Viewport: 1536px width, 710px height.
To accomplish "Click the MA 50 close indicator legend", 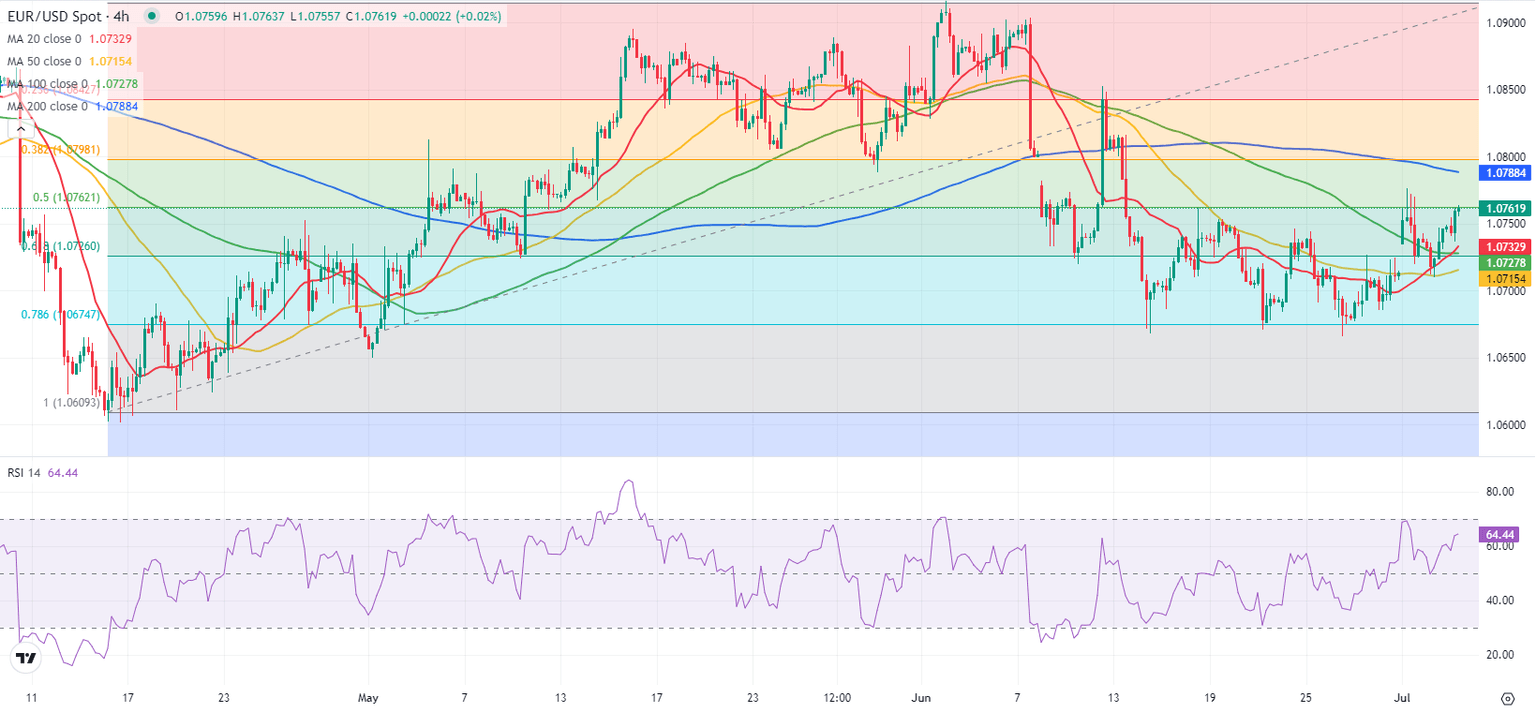I will click(69, 61).
